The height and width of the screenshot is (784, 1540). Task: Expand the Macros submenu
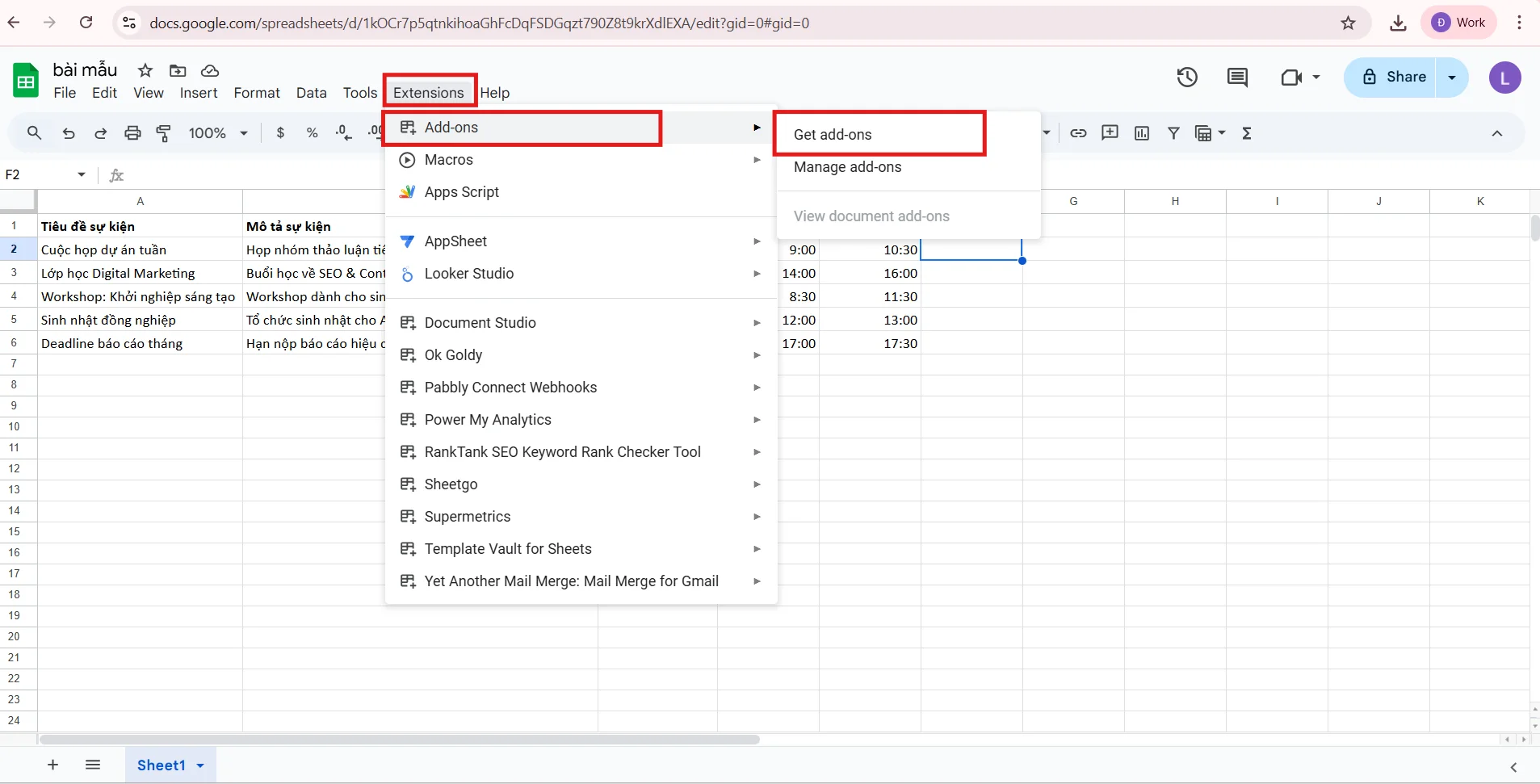(x=757, y=160)
